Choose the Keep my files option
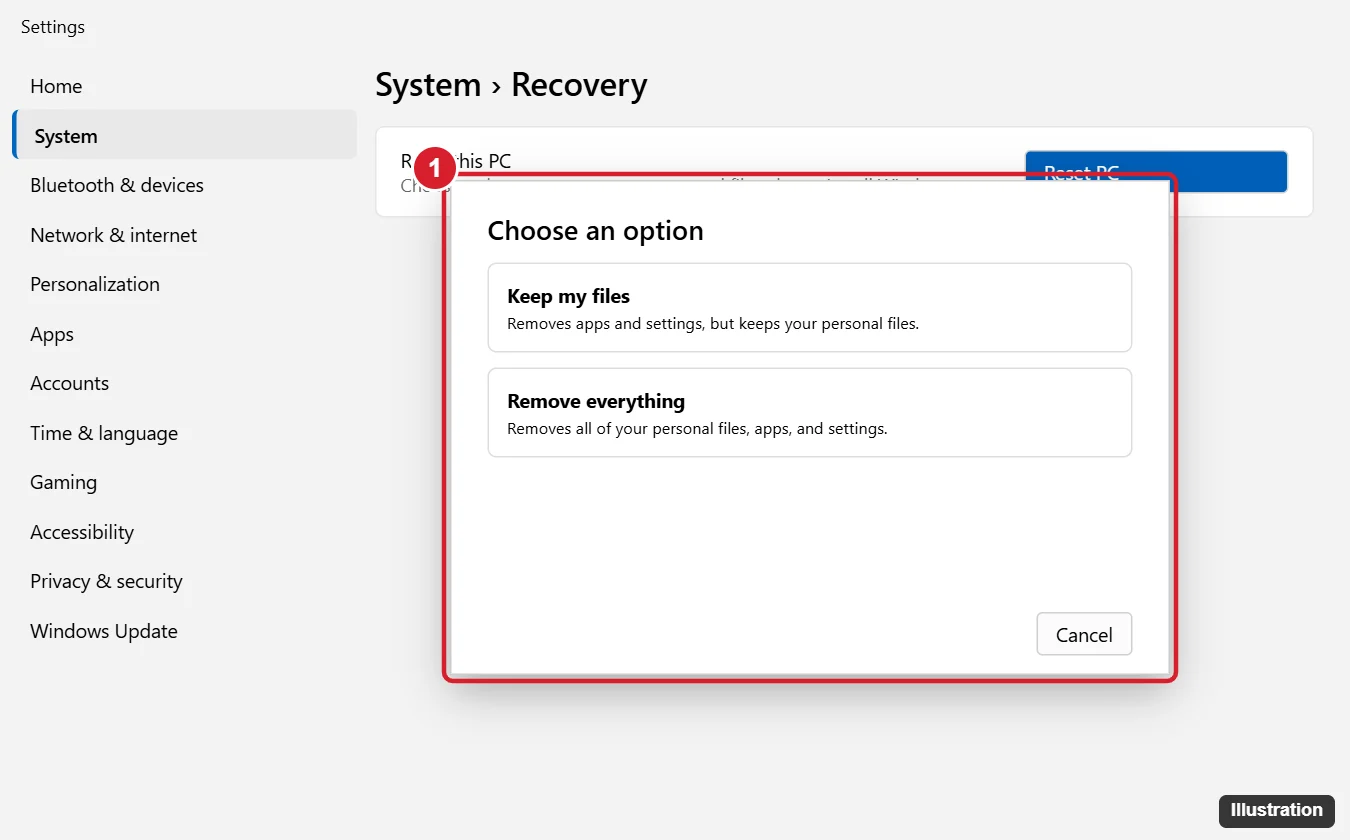 coord(810,308)
